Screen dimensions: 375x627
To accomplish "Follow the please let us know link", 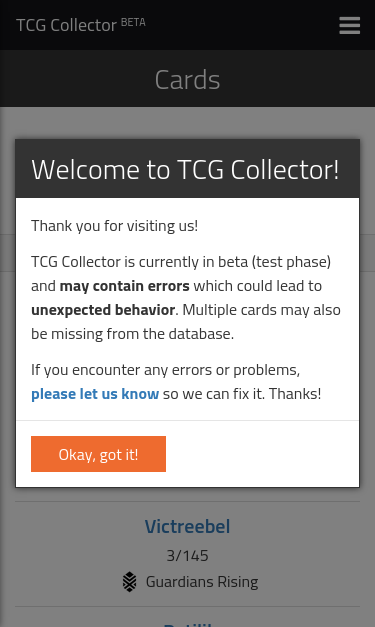I will point(95,394).
